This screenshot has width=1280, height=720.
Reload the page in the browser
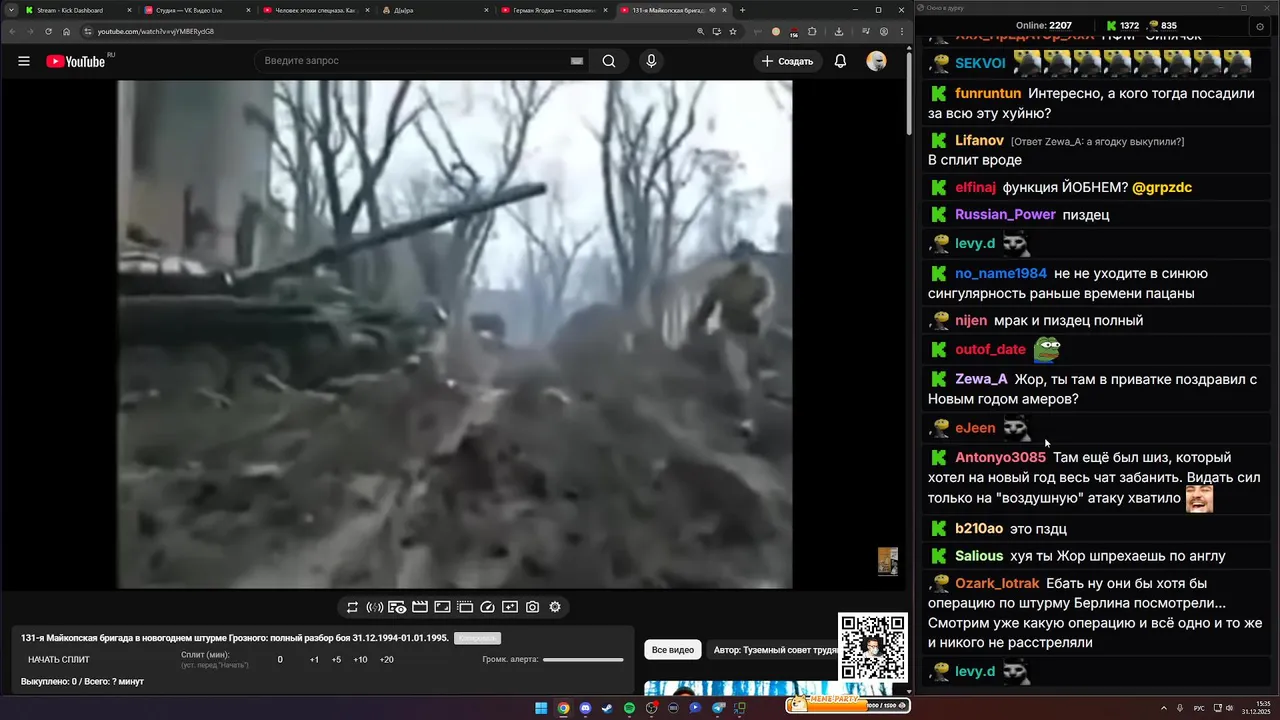[48, 31]
